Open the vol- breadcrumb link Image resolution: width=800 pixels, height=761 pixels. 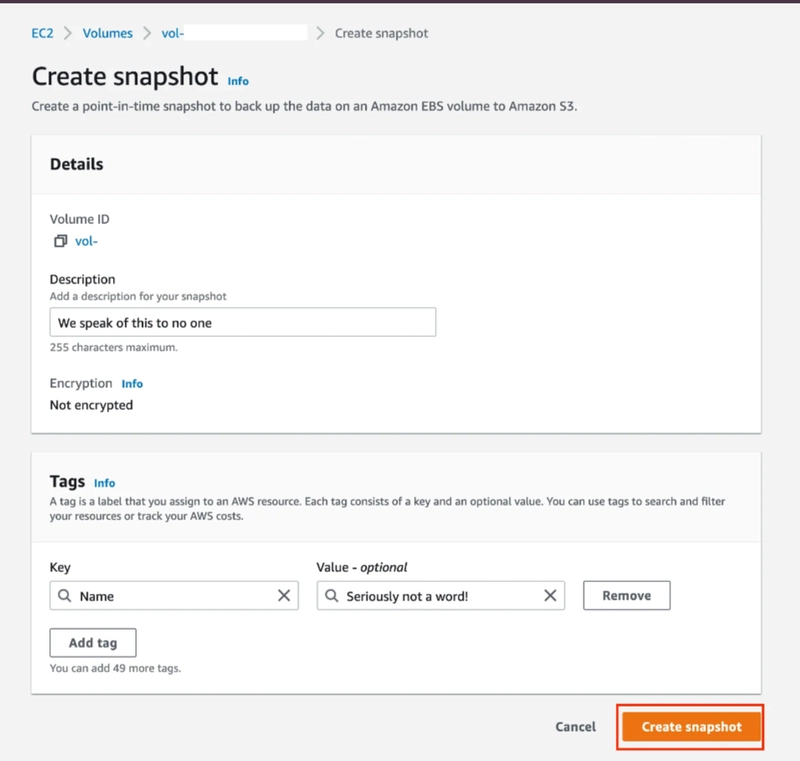click(x=173, y=33)
